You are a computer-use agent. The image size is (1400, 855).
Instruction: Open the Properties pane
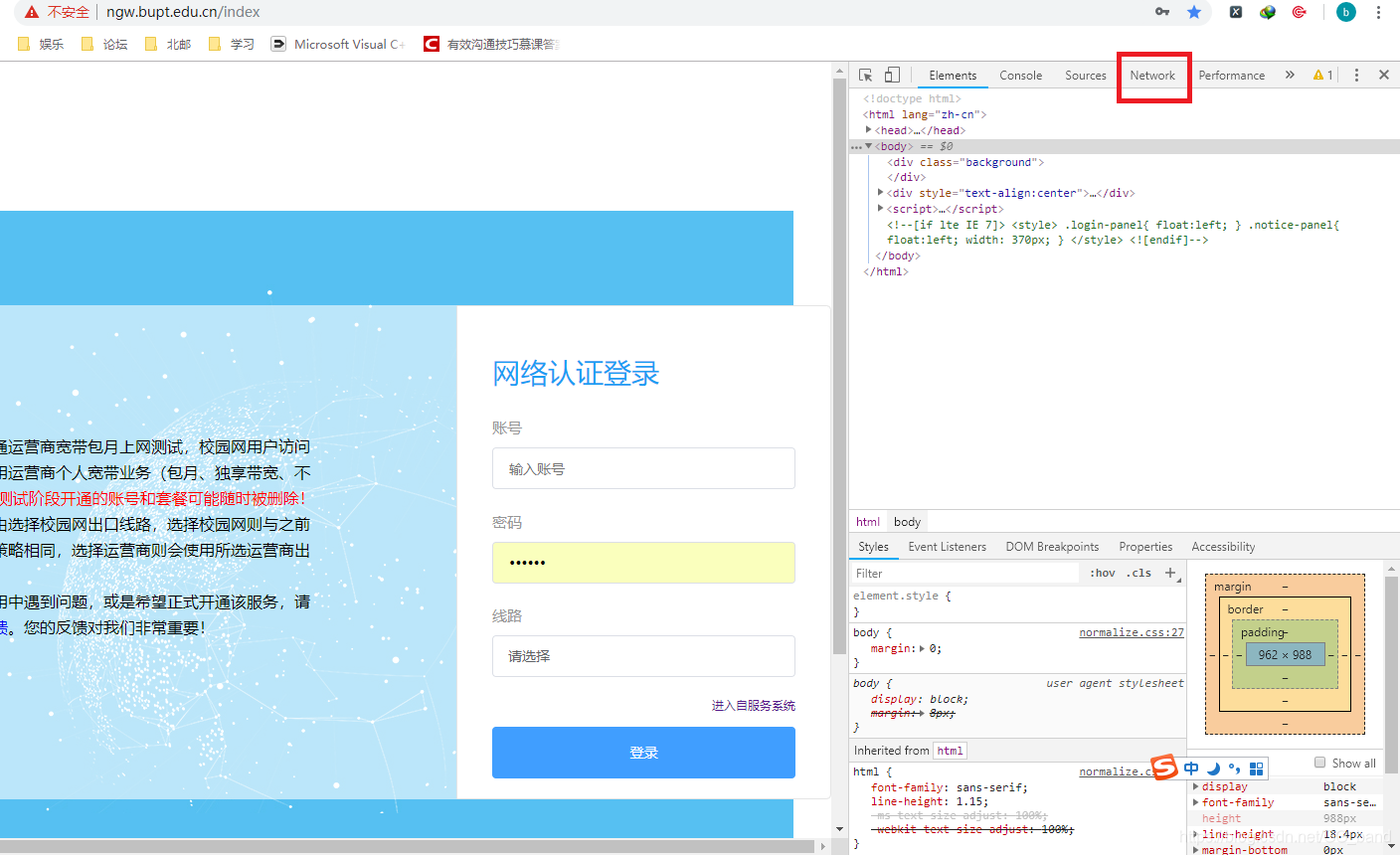1145,547
